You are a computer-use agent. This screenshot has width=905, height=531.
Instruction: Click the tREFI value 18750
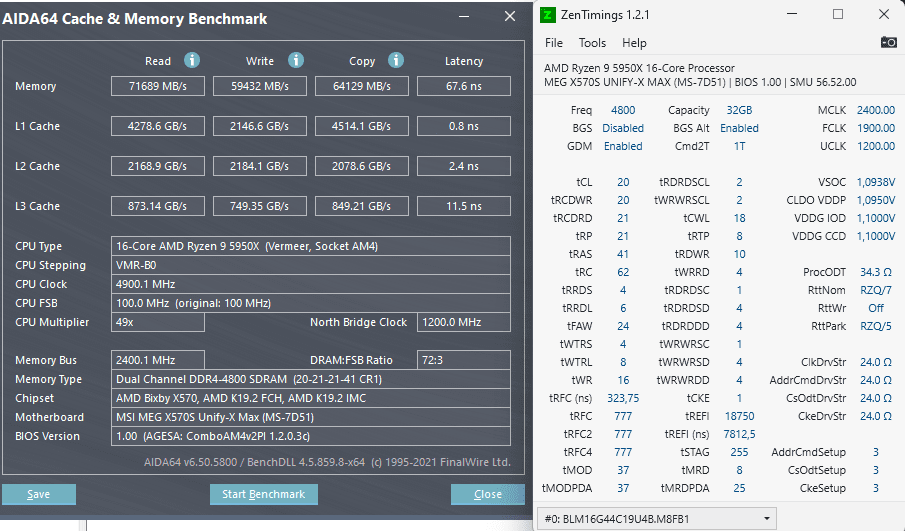[x=739, y=416]
